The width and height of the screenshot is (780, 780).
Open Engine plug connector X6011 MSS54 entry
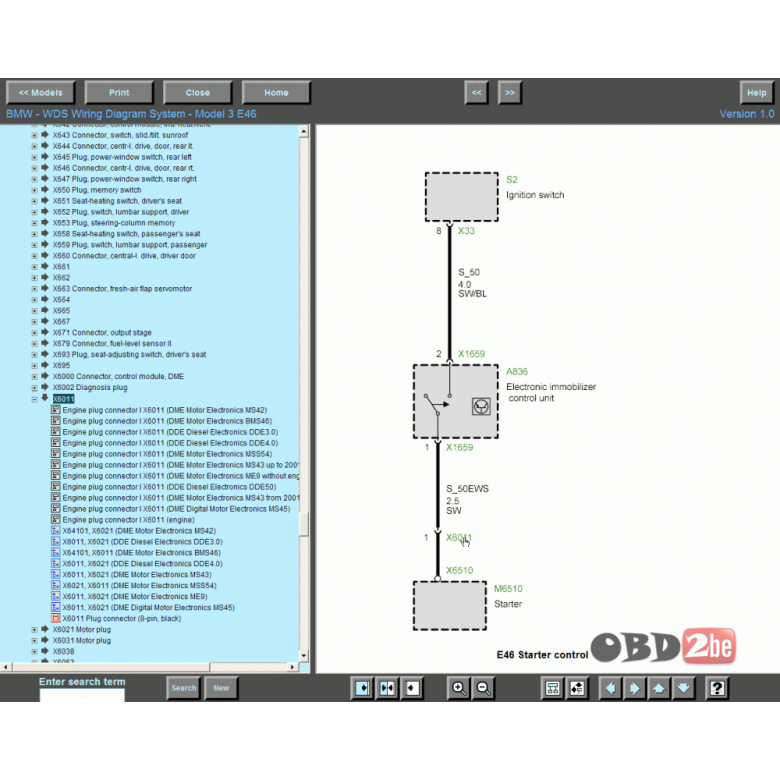(167, 454)
